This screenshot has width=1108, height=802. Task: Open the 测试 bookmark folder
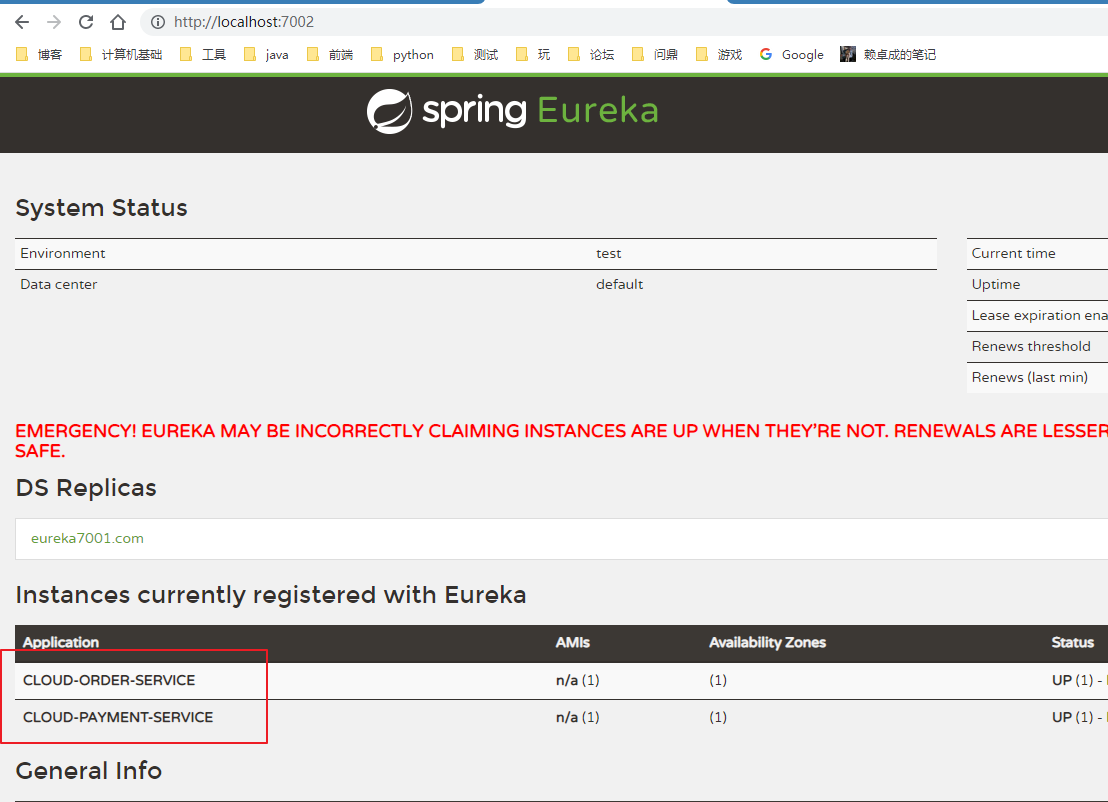475,54
